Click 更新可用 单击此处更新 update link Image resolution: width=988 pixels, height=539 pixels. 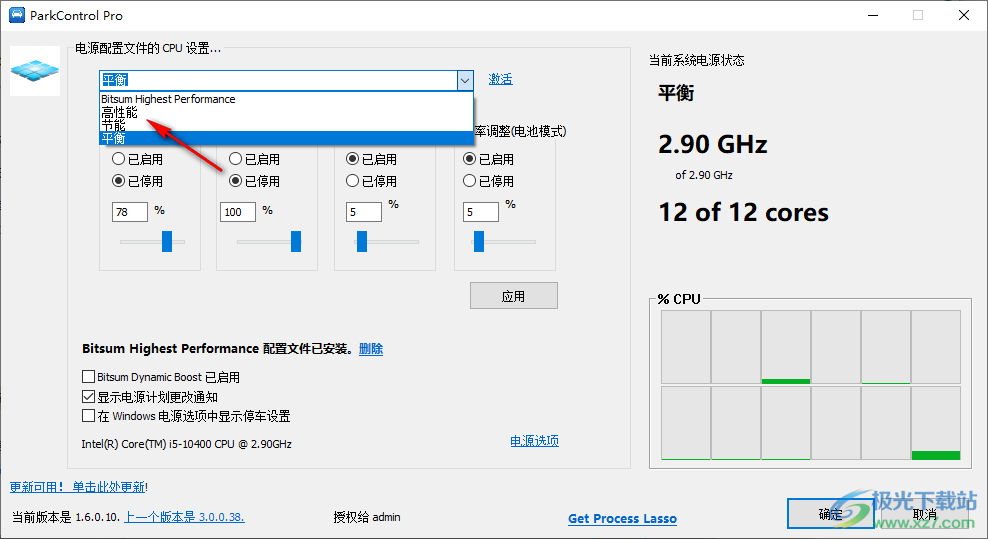coord(78,487)
